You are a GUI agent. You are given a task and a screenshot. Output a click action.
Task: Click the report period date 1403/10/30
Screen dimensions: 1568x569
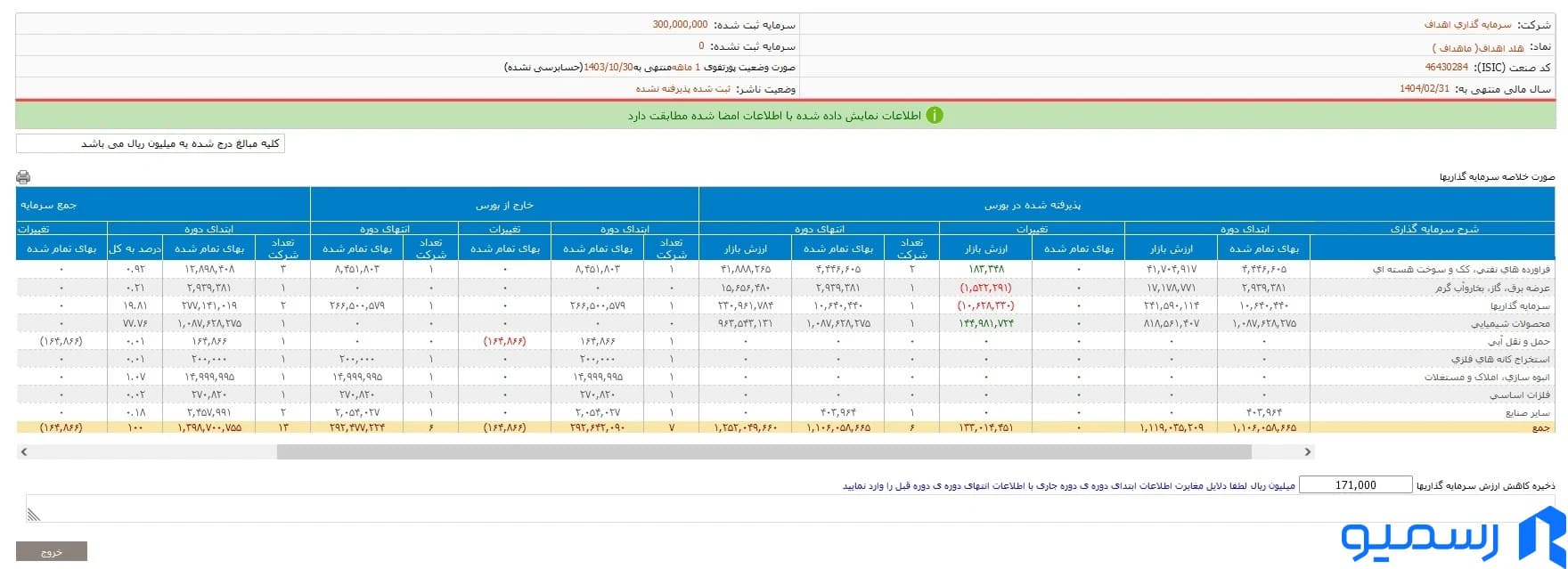(608, 68)
